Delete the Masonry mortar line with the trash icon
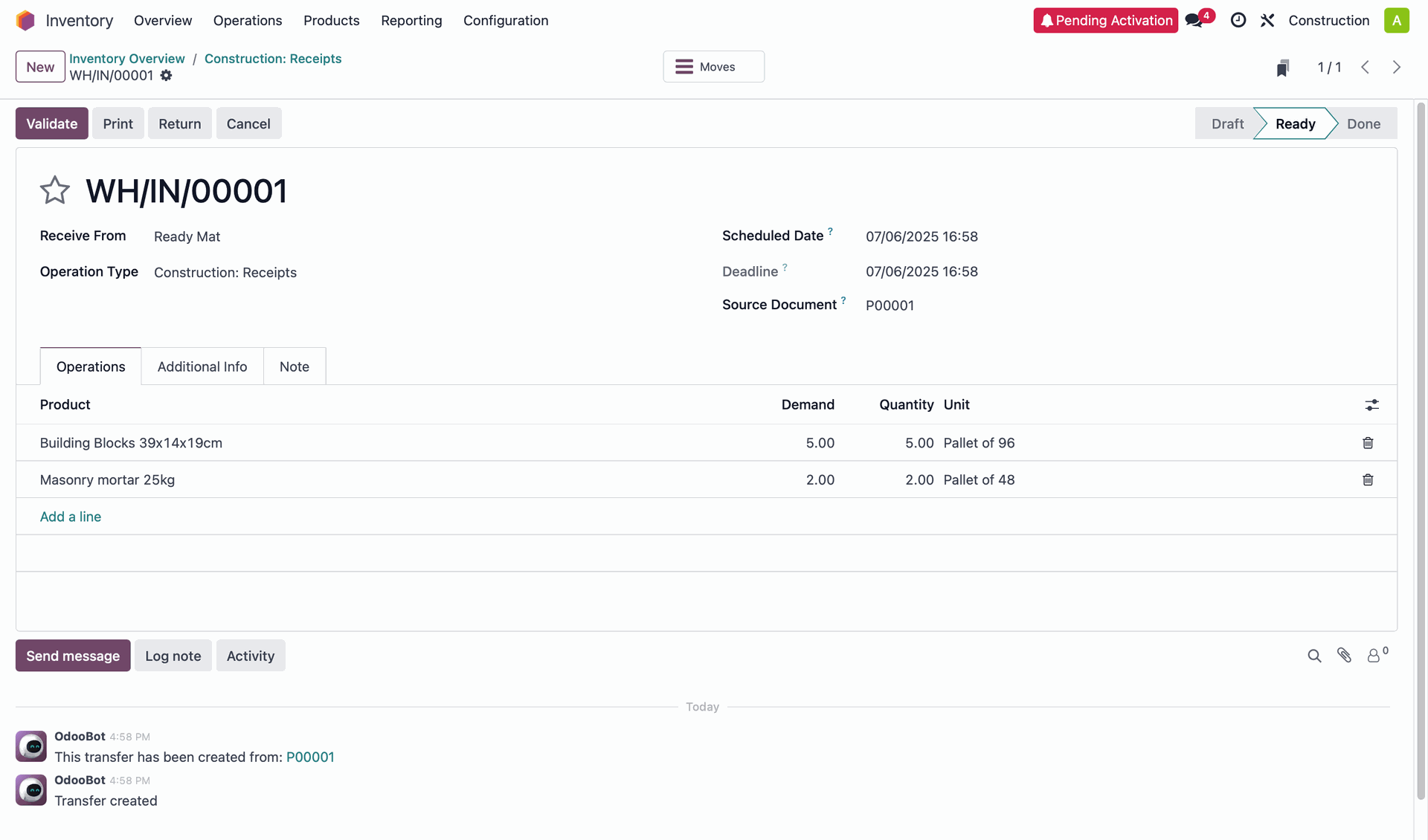 [x=1367, y=480]
